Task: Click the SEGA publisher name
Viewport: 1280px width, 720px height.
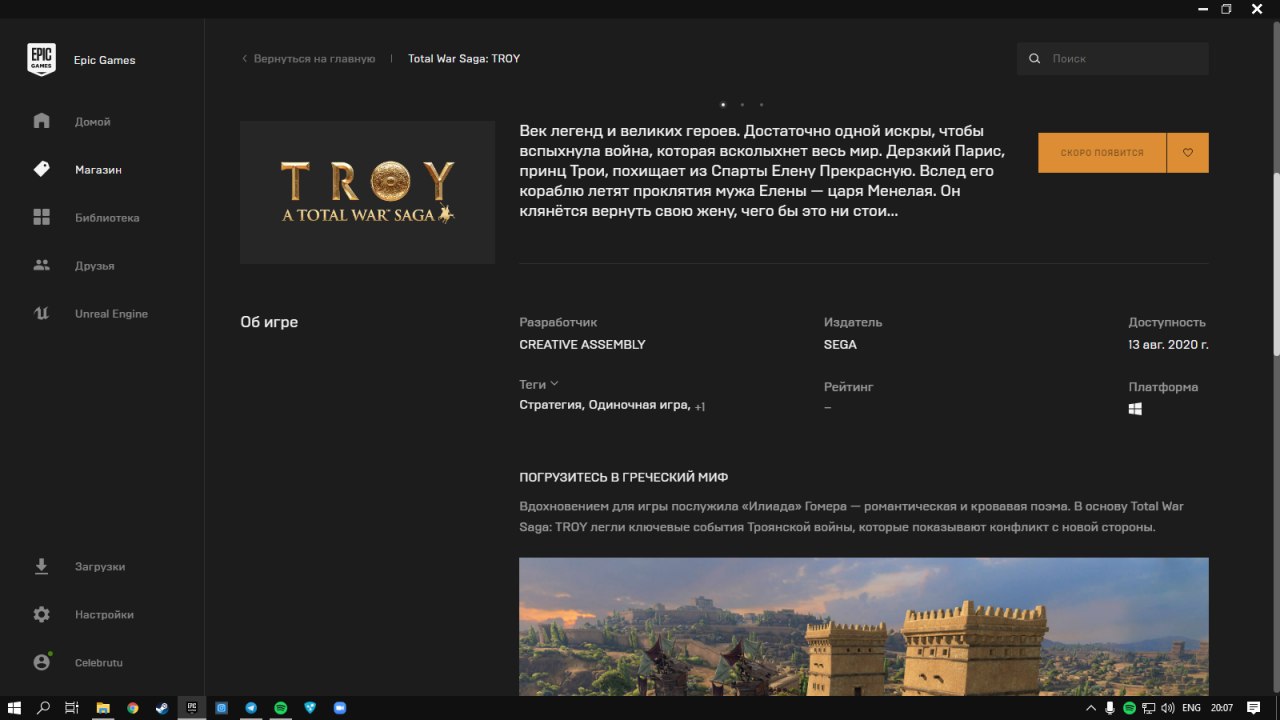Action: pyautogui.click(x=840, y=345)
